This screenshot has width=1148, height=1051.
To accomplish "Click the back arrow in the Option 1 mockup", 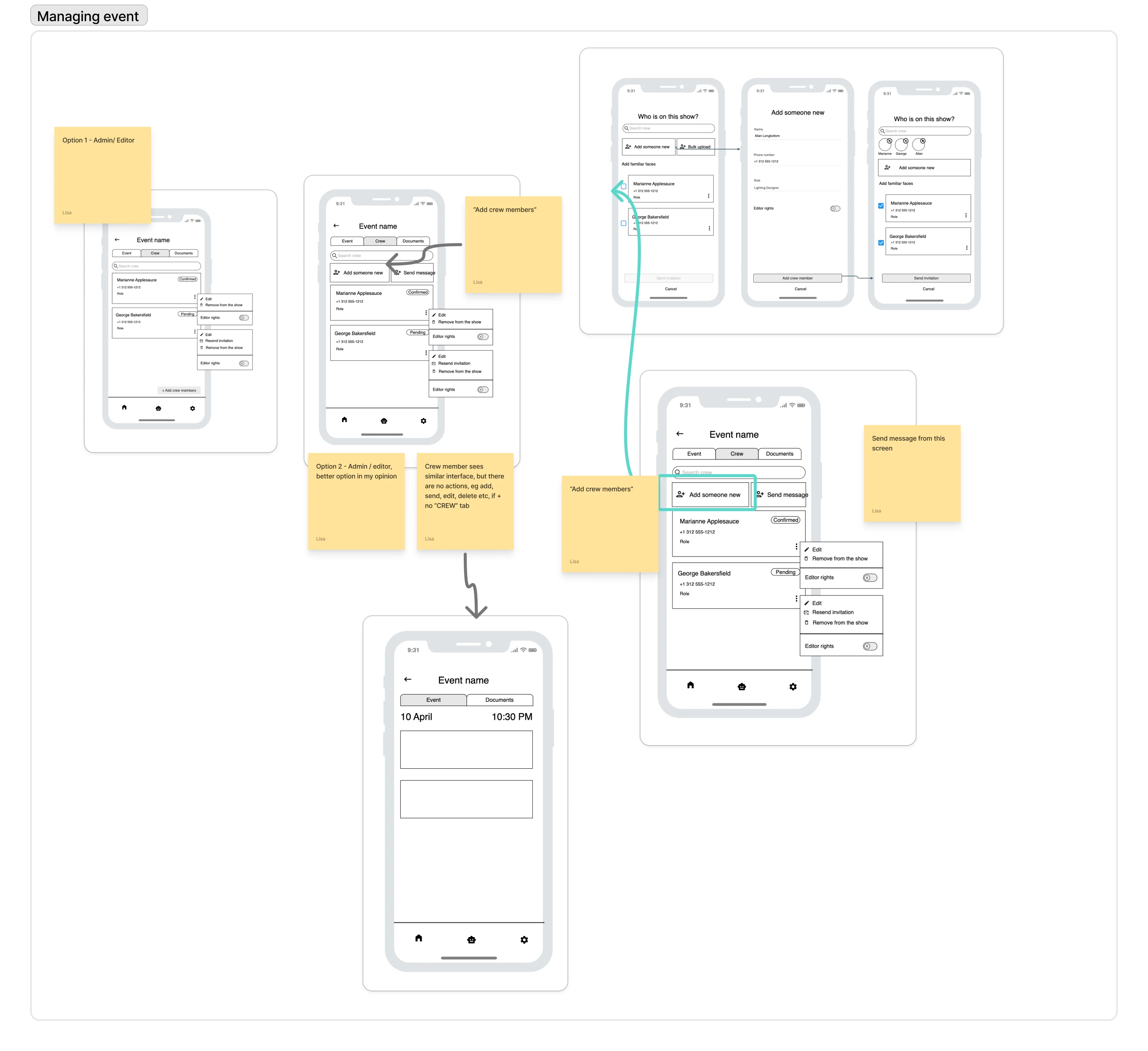I will click(117, 240).
